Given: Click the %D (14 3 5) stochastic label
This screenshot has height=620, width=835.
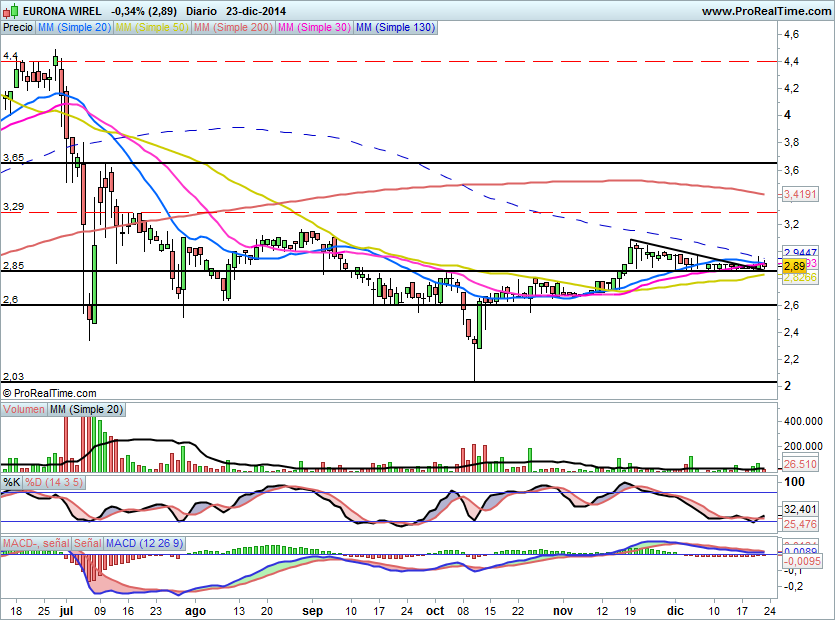Looking at the screenshot, I should point(54,482).
